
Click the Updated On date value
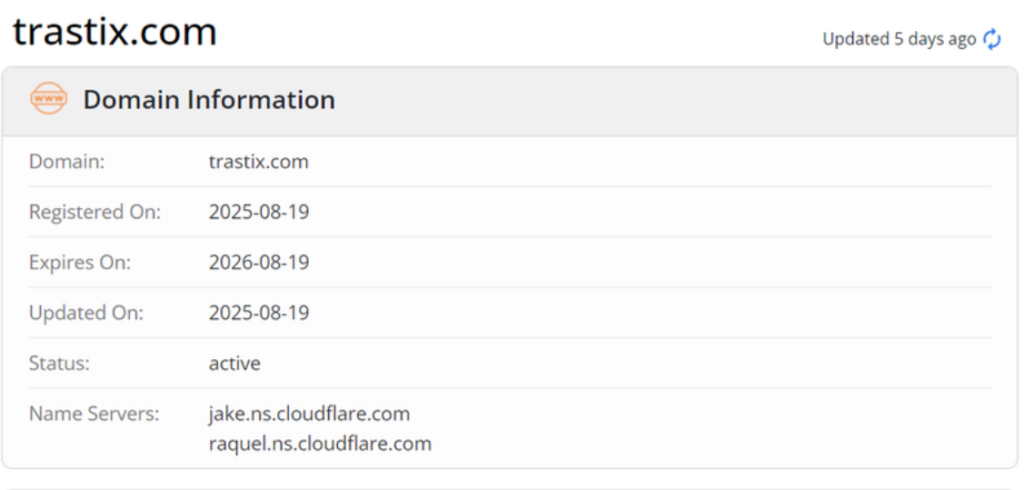[x=258, y=313]
